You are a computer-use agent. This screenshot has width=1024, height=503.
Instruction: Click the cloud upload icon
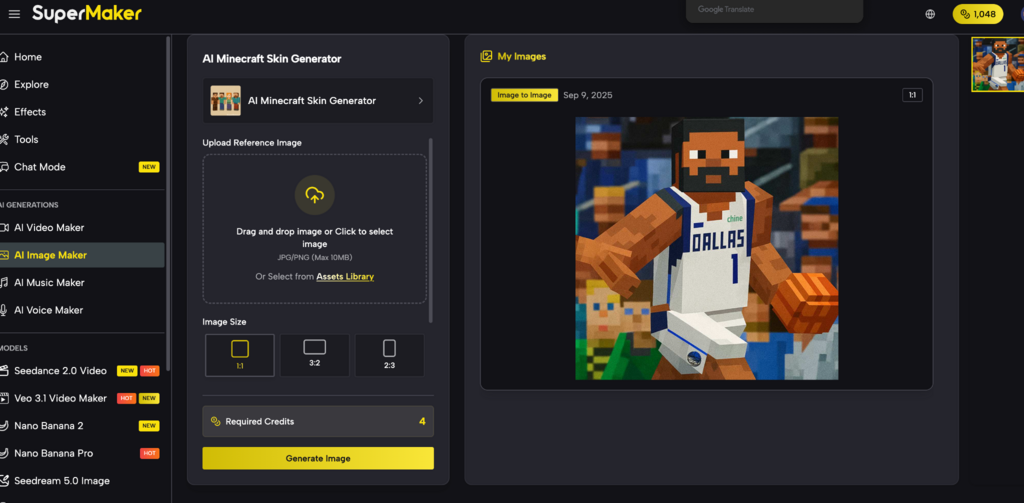pos(315,195)
